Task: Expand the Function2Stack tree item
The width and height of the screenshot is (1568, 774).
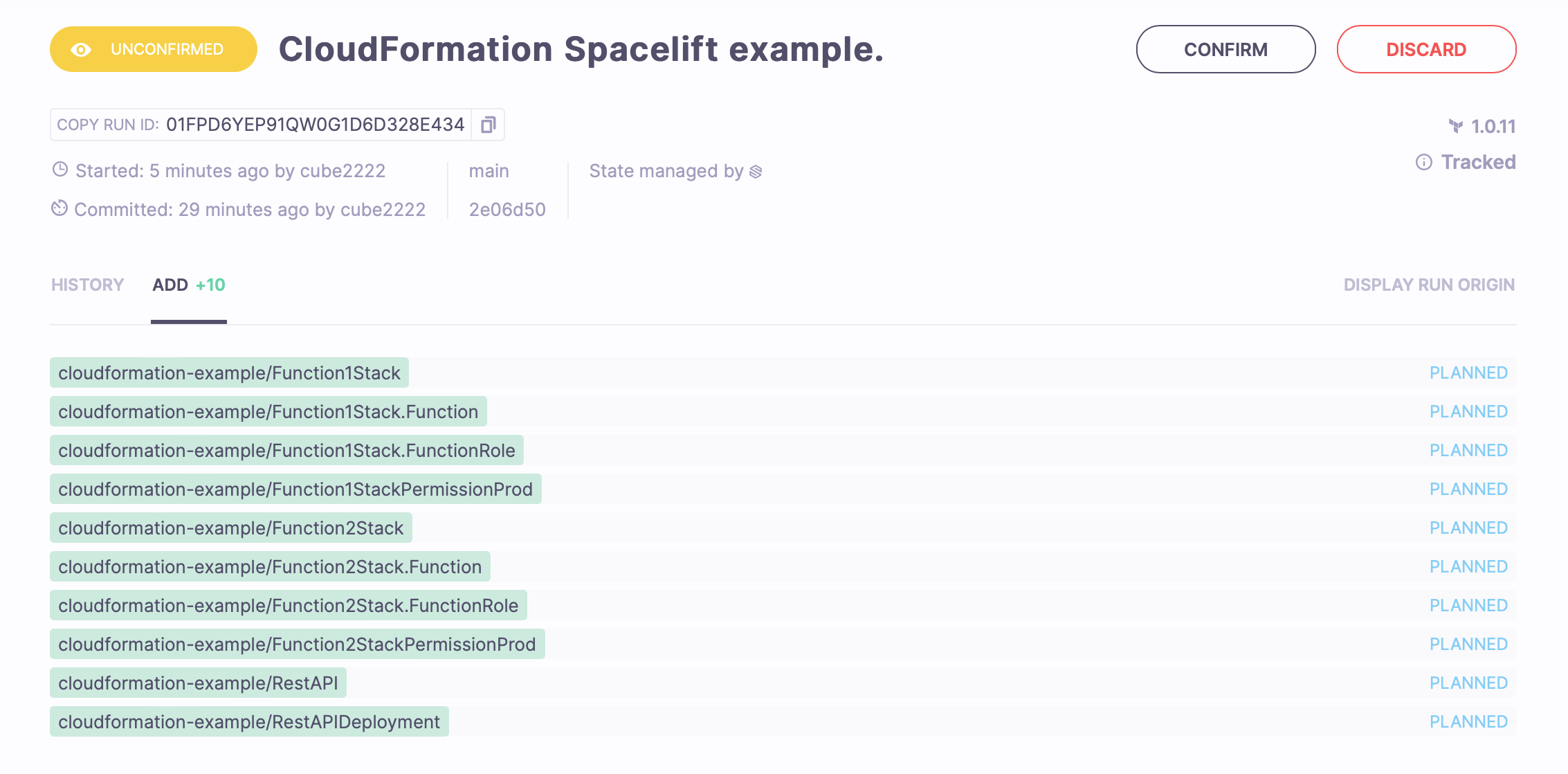Action: point(231,528)
